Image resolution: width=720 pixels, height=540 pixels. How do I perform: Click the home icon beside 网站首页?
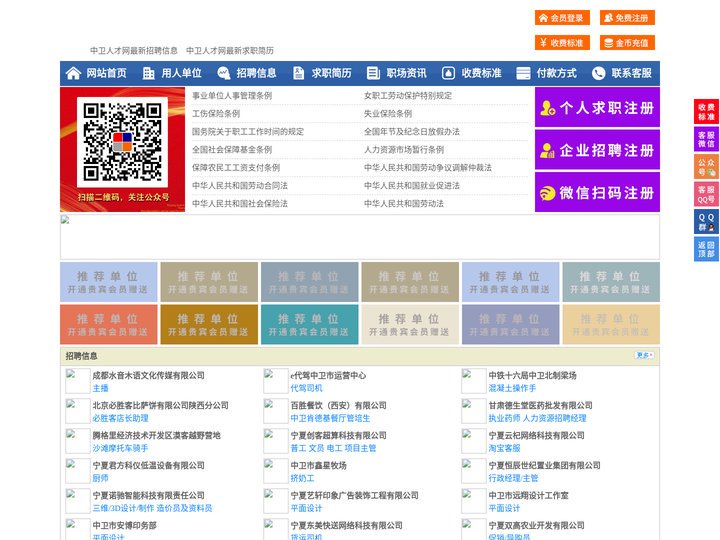[x=73, y=73]
